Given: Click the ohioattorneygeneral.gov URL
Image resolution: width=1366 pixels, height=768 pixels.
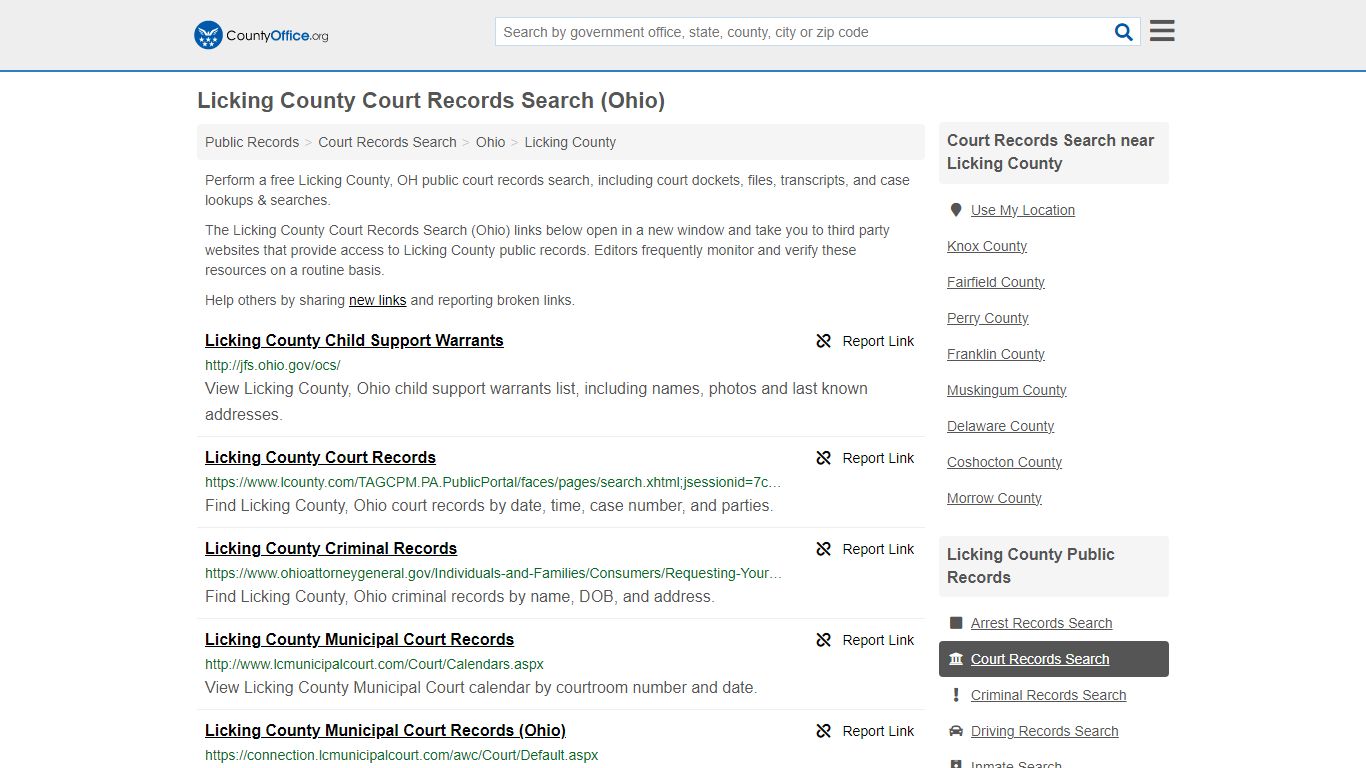Looking at the screenshot, I should (x=493, y=573).
